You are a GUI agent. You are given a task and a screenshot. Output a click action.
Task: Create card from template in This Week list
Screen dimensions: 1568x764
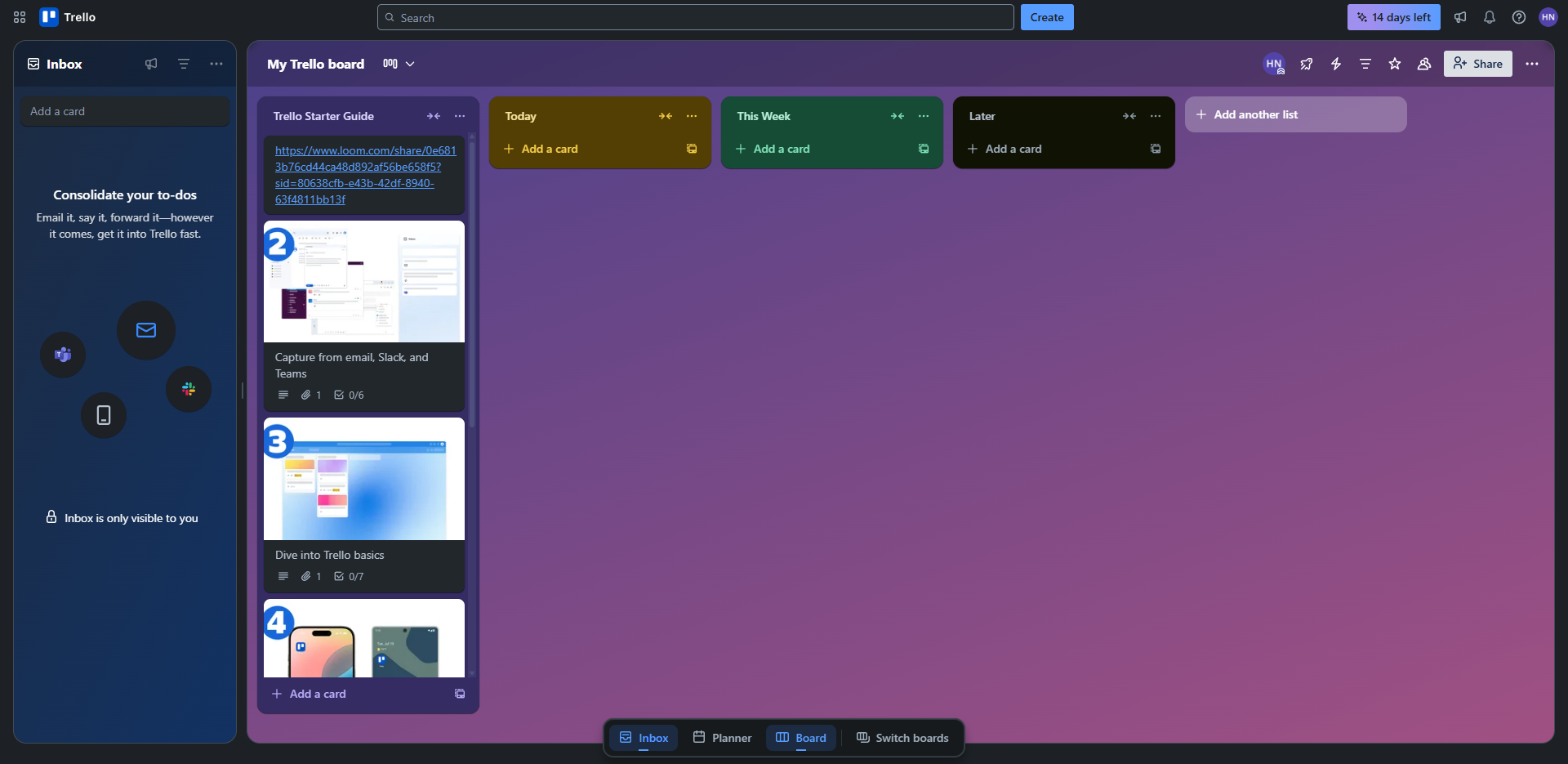924,149
